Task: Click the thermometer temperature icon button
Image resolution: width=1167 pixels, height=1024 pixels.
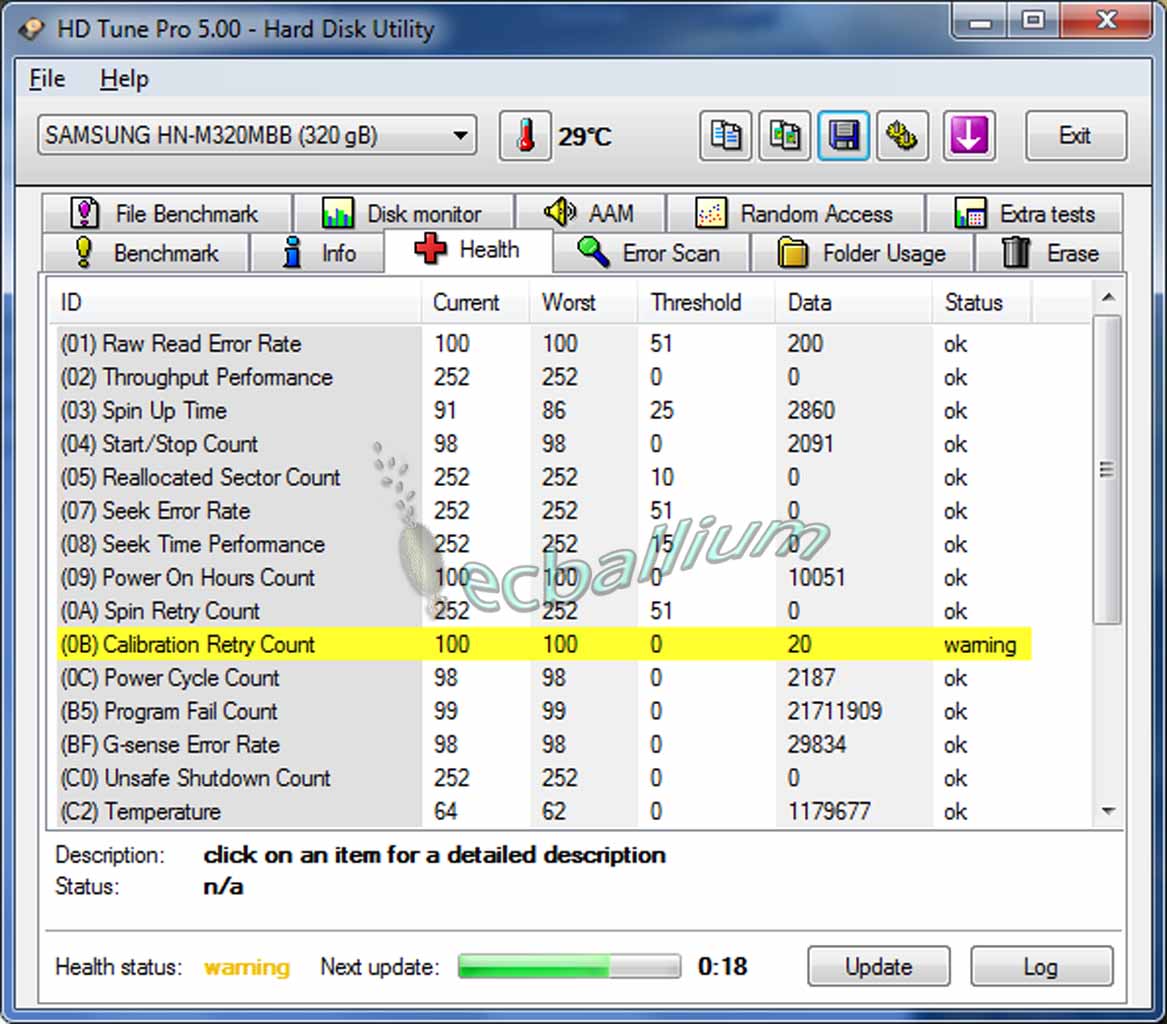Action: click(525, 135)
